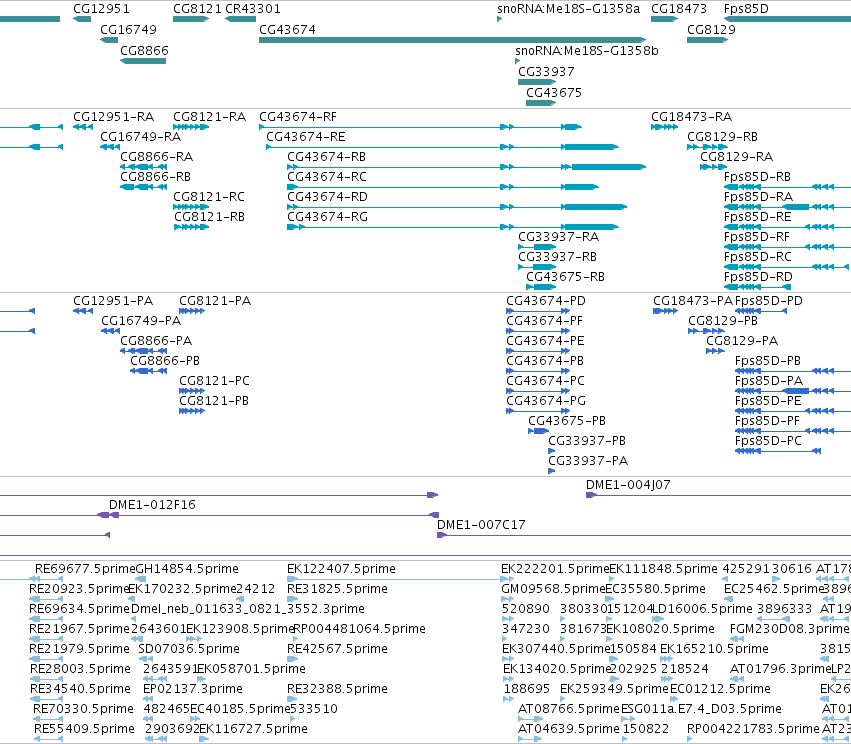
Task: Select snoRNA:Me18S-G1358a label
Action: coord(568,9)
